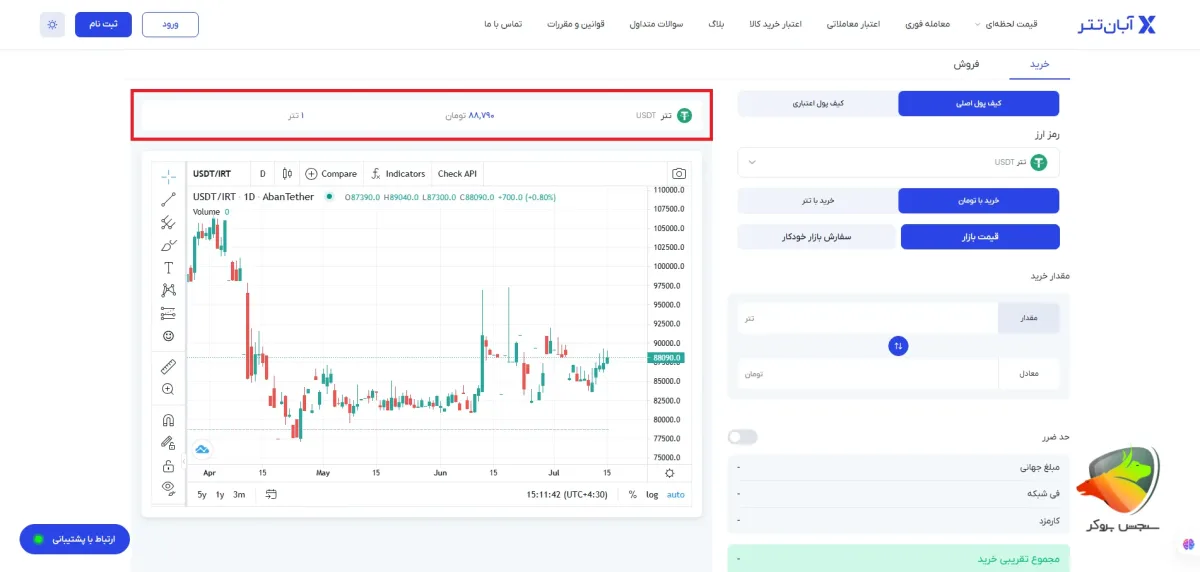Click the معادل تومان input field

point(868,374)
